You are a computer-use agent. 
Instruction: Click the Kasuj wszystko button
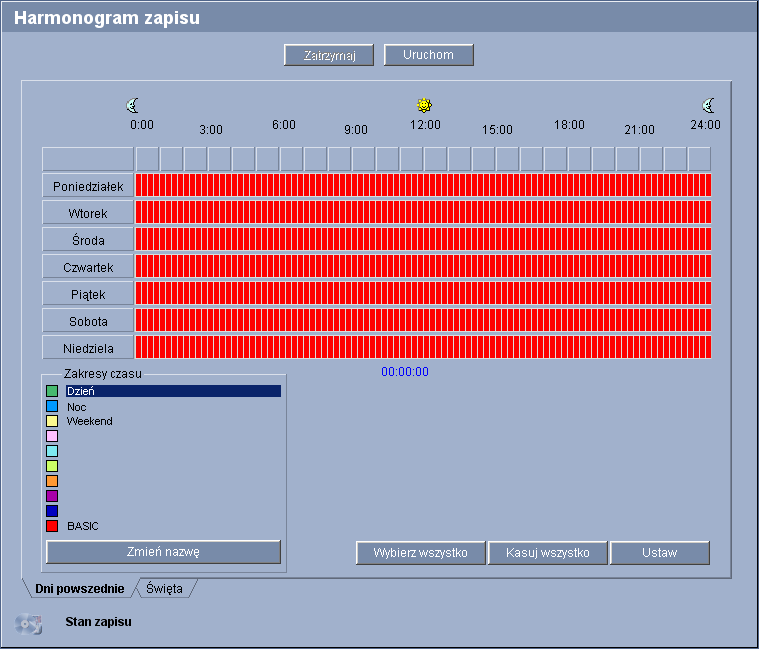click(547, 553)
